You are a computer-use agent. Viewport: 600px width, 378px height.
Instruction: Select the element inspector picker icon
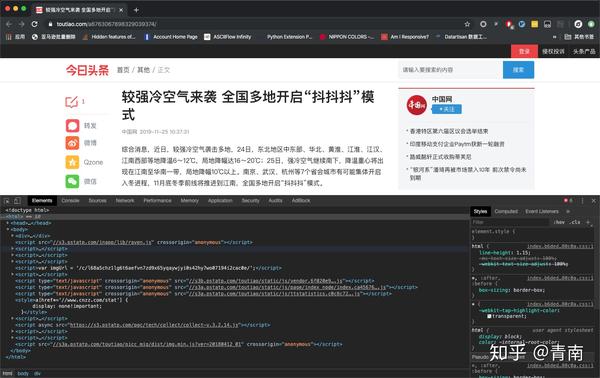7,200
